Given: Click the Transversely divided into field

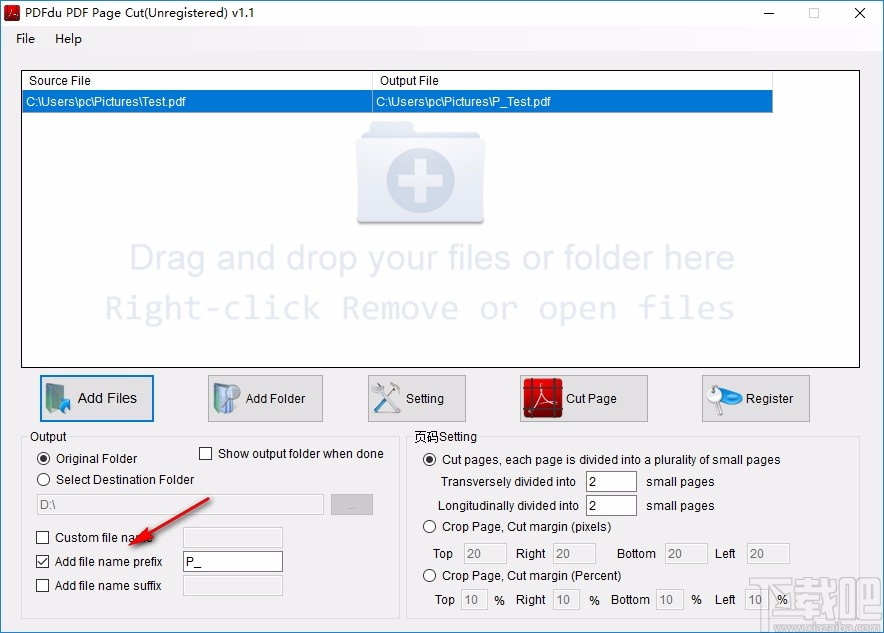Looking at the screenshot, I should coord(611,481).
